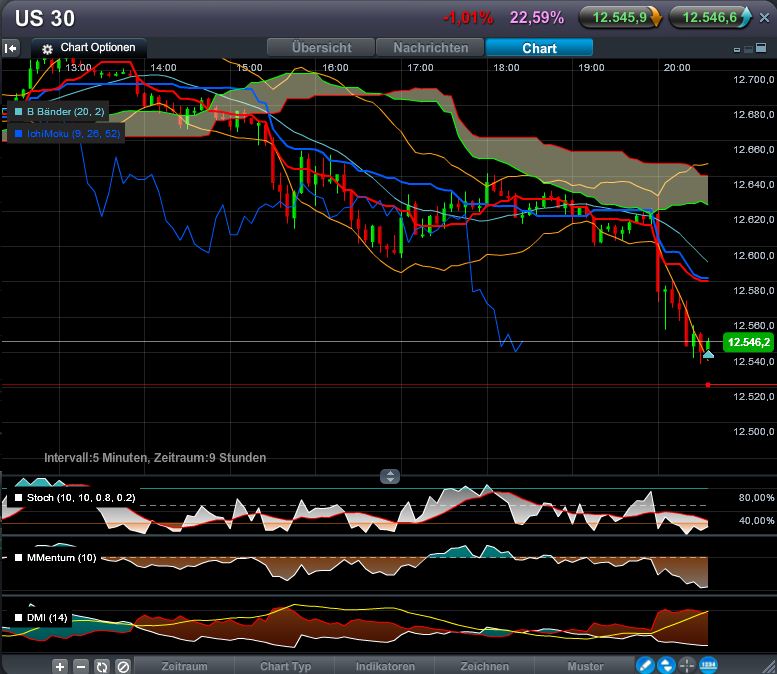Click the IchiMoku (9, 26, 52) indicator label

tap(73, 133)
